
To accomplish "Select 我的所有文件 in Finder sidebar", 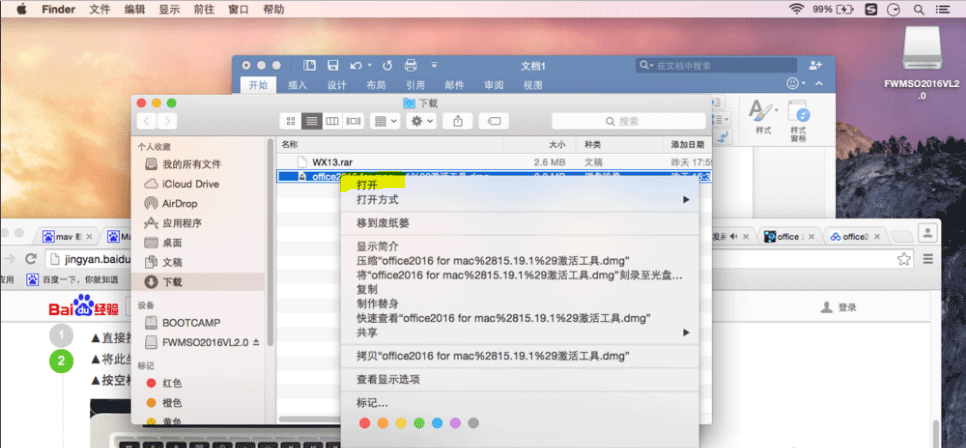I will (x=191, y=165).
